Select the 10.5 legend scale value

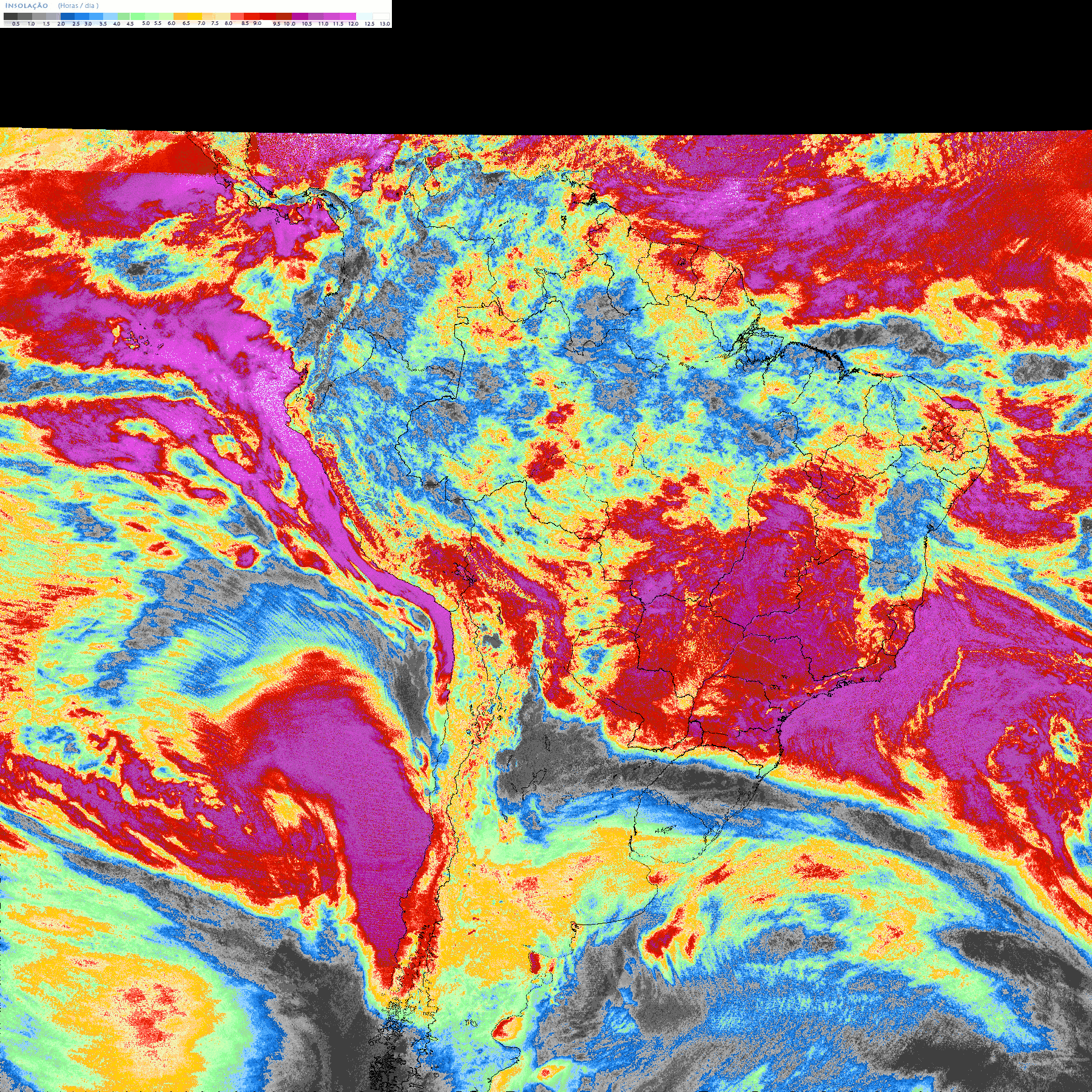[x=307, y=24]
